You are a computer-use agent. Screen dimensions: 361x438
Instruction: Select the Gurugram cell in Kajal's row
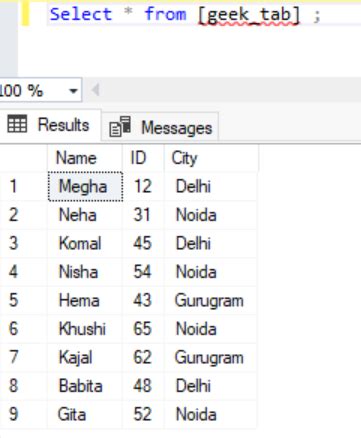click(210, 358)
